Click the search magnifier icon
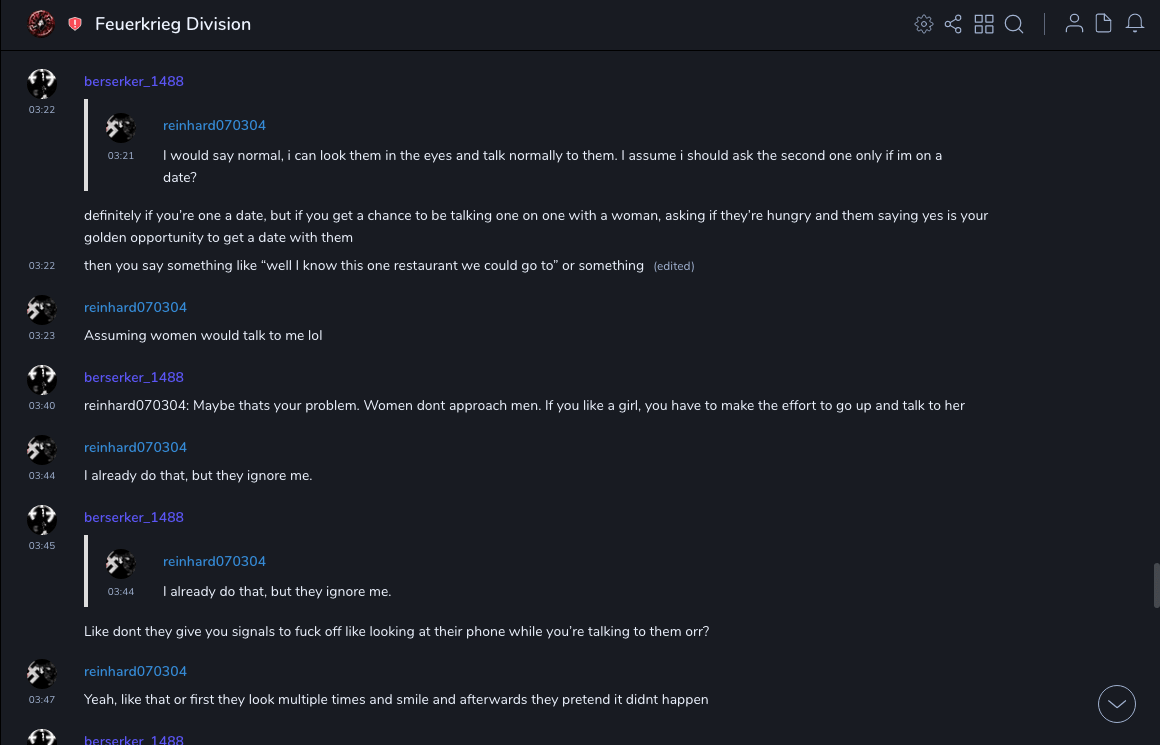Screen dimensions: 1160x745 click(1014, 24)
